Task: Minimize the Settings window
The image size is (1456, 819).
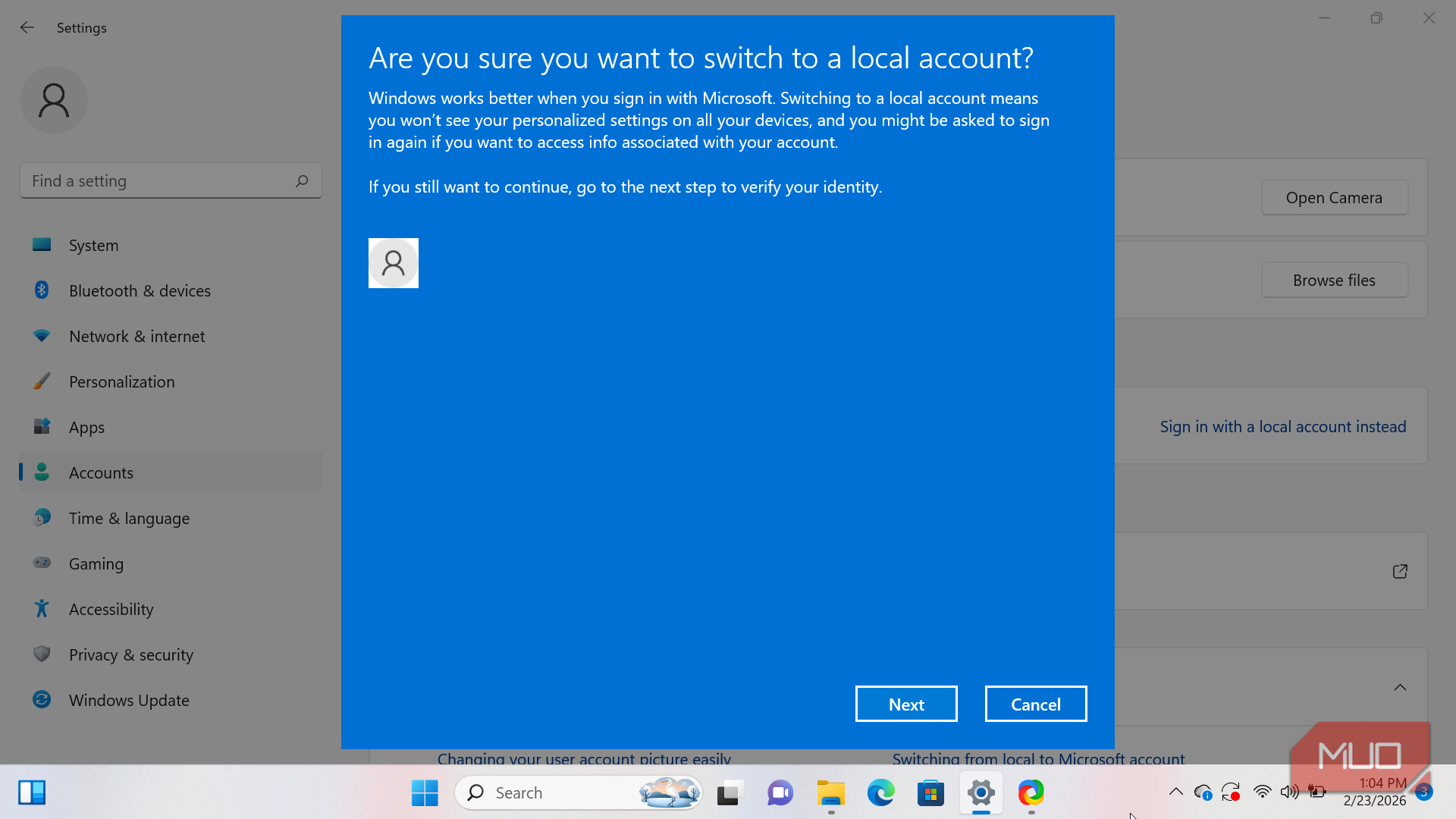Action: pos(1324,17)
